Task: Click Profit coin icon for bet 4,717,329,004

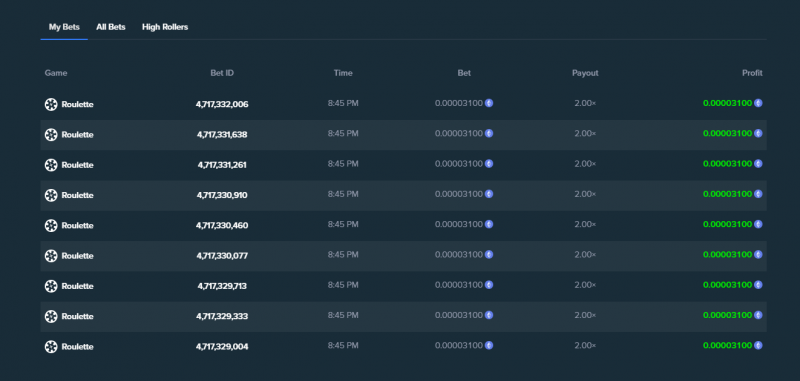Action: pyautogui.click(x=758, y=345)
